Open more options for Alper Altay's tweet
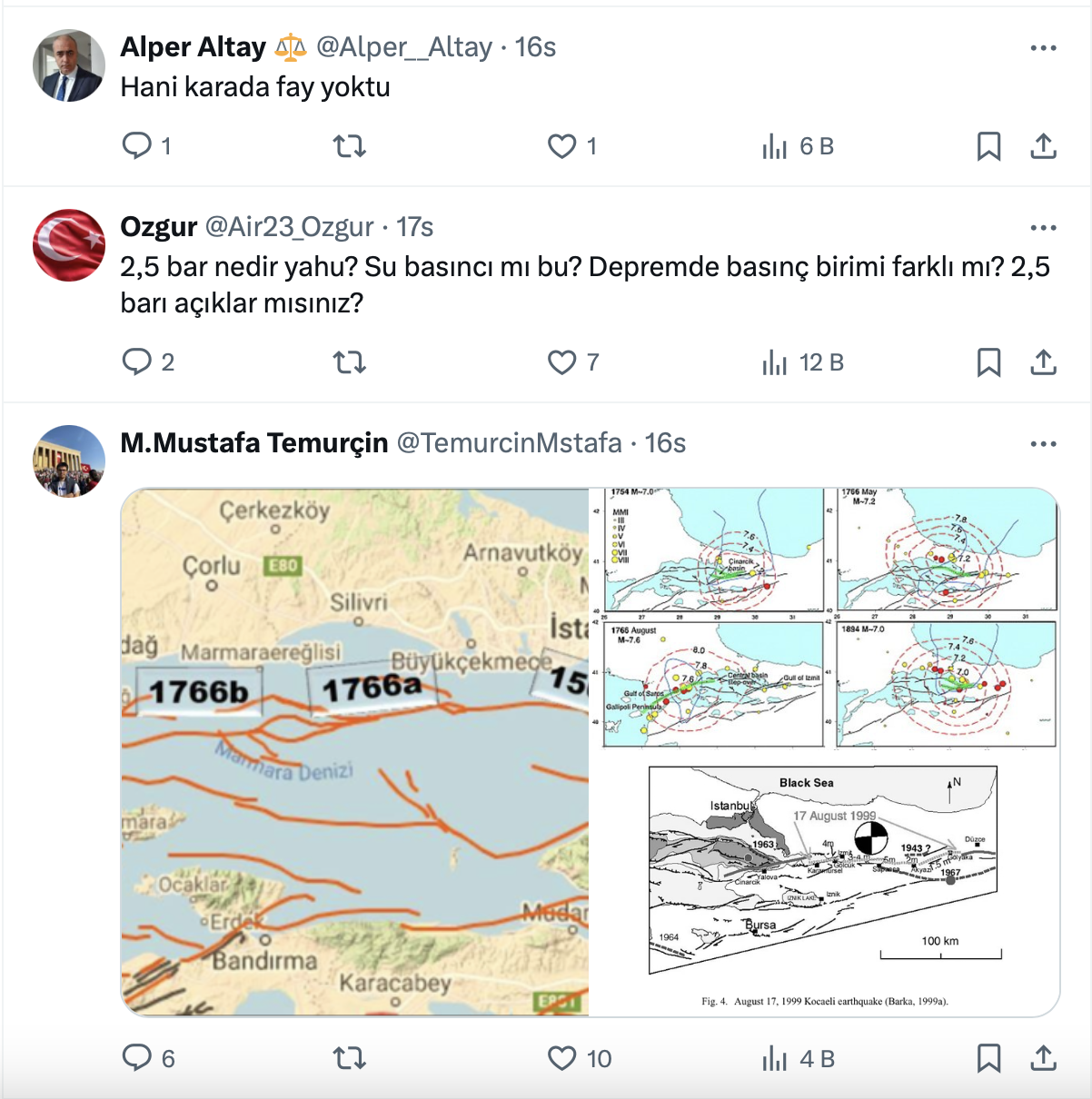 [x=1043, y=48]
